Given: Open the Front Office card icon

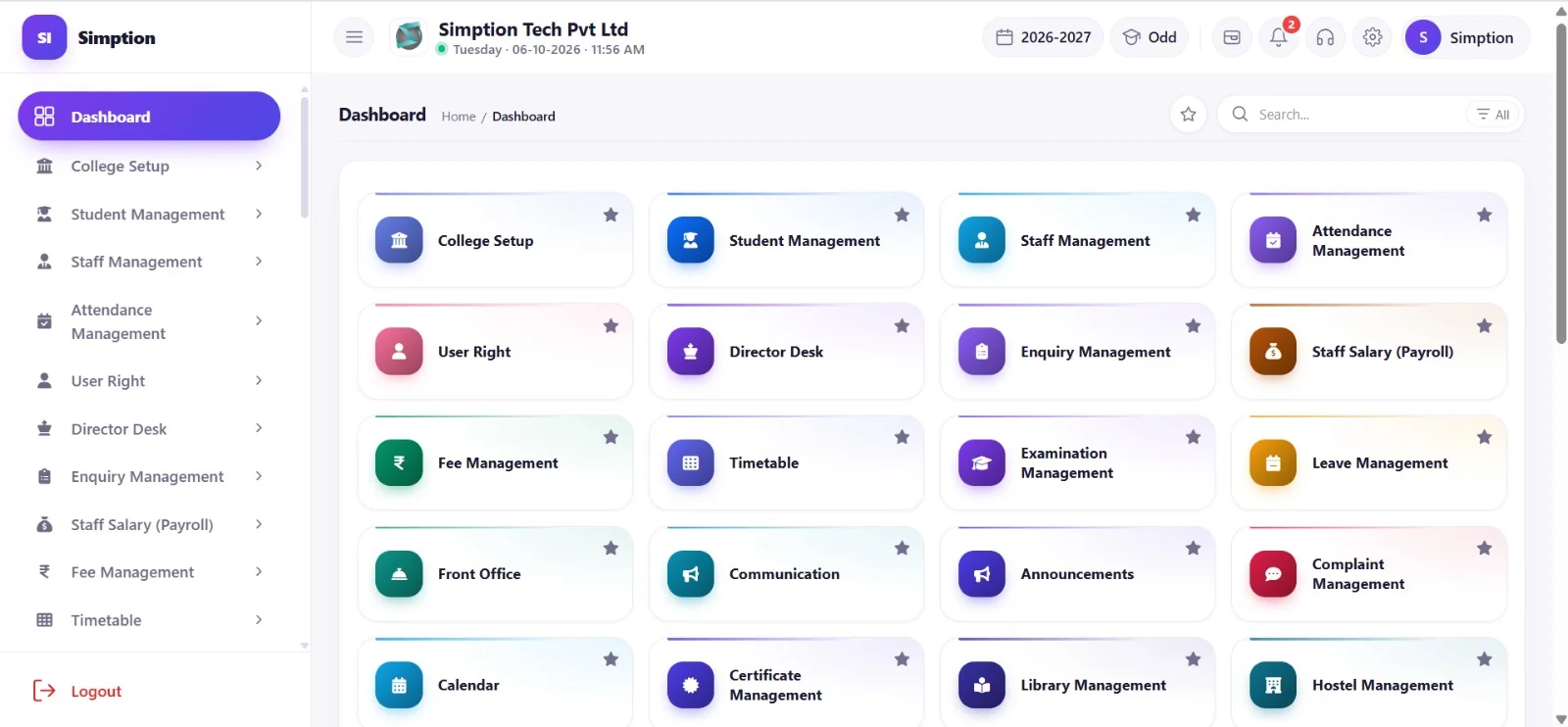Looking at the screenshot, I should tap(399, 574).
